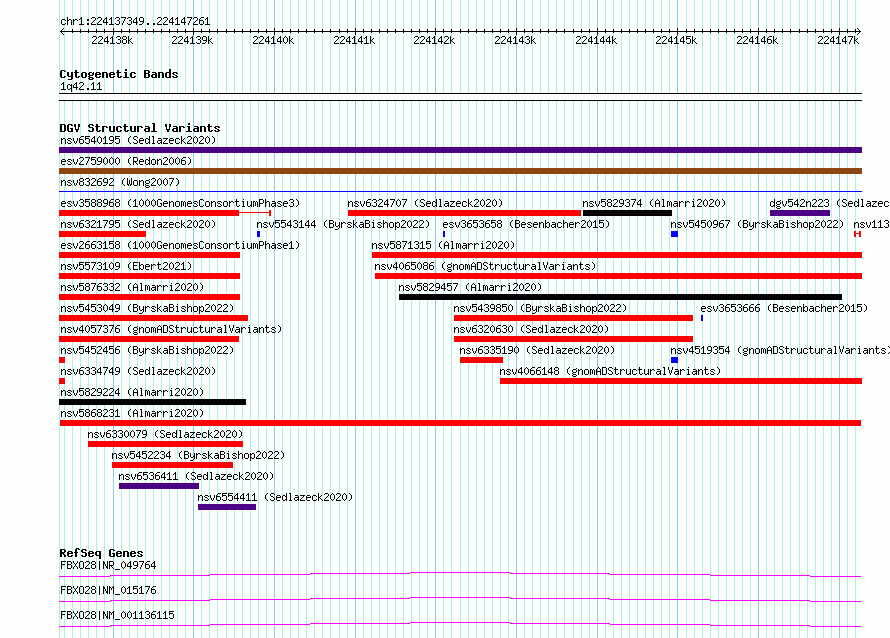Click FBXO28|NM_001136115 transcript label
Viewport: 890px width, 638px height.
[117, 615]
